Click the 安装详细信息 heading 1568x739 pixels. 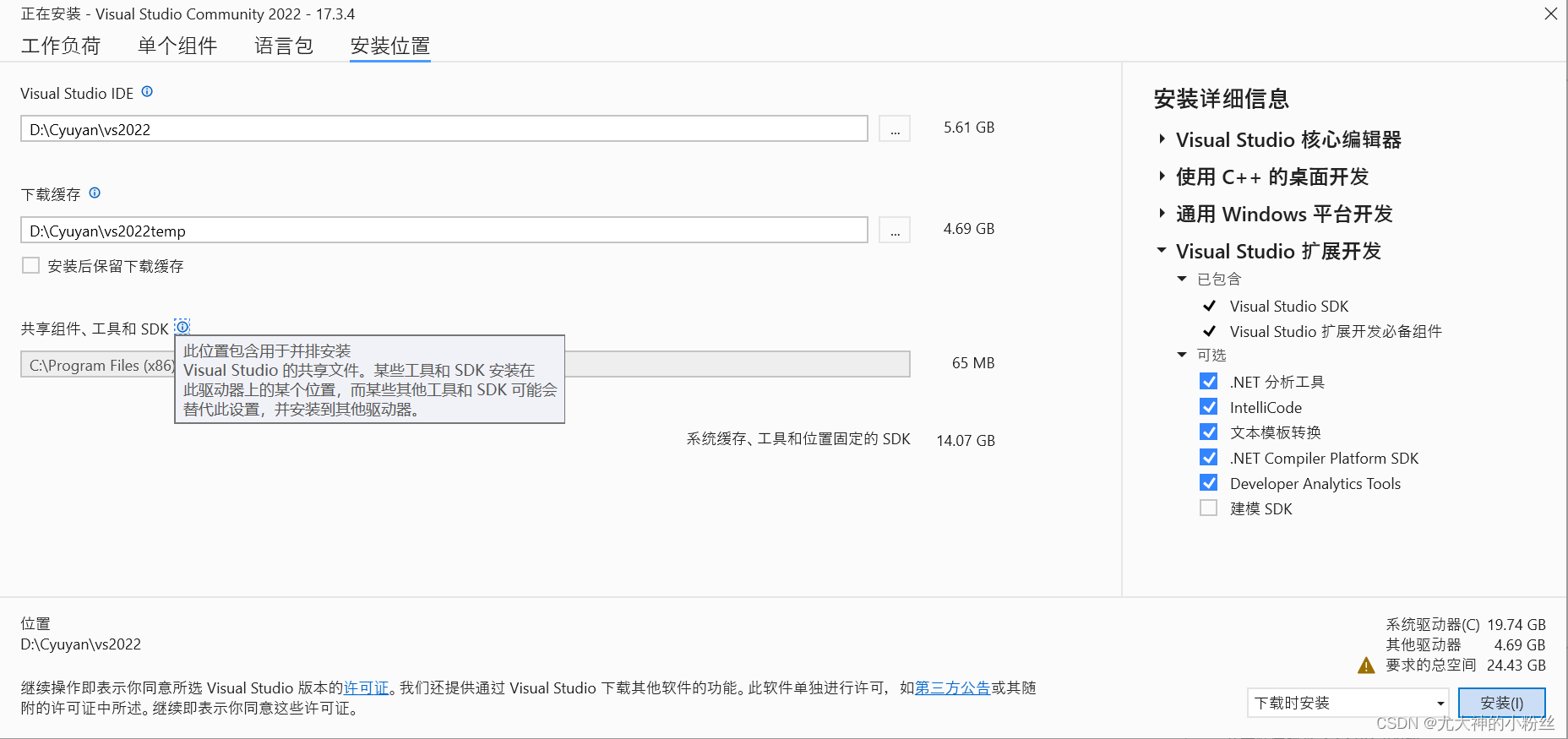(x=1222, y=99)
